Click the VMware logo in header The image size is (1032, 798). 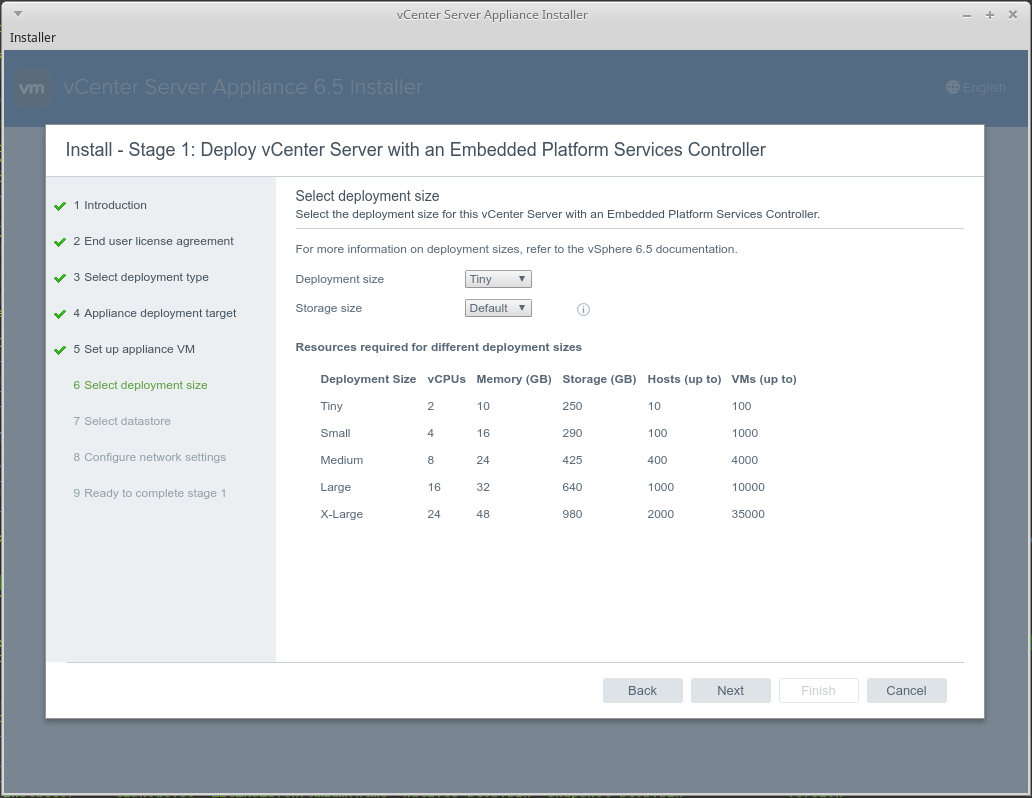32,88
